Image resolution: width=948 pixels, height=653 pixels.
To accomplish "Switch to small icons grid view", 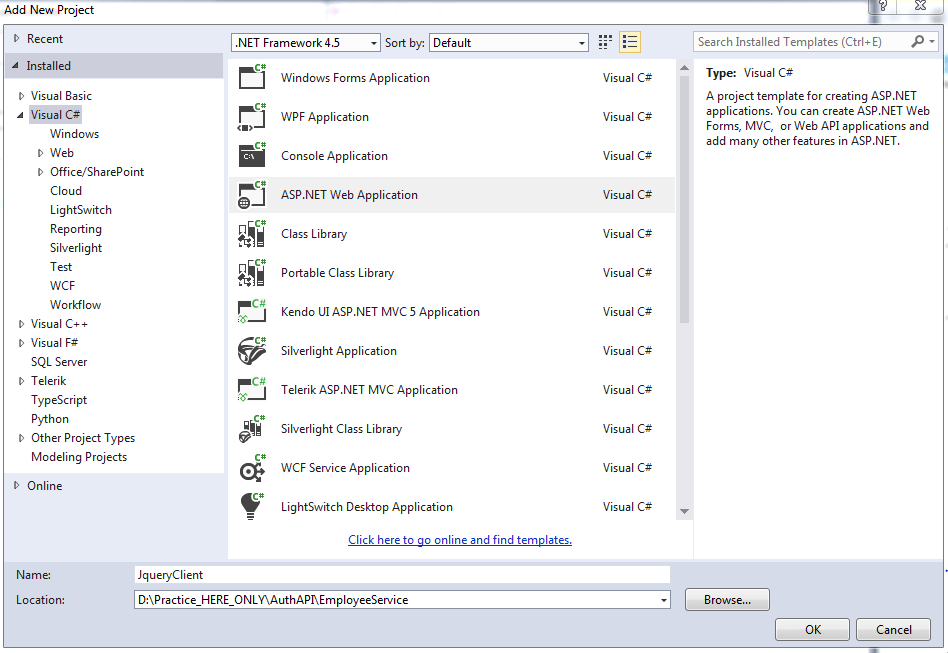I will (x=605, y=42).
